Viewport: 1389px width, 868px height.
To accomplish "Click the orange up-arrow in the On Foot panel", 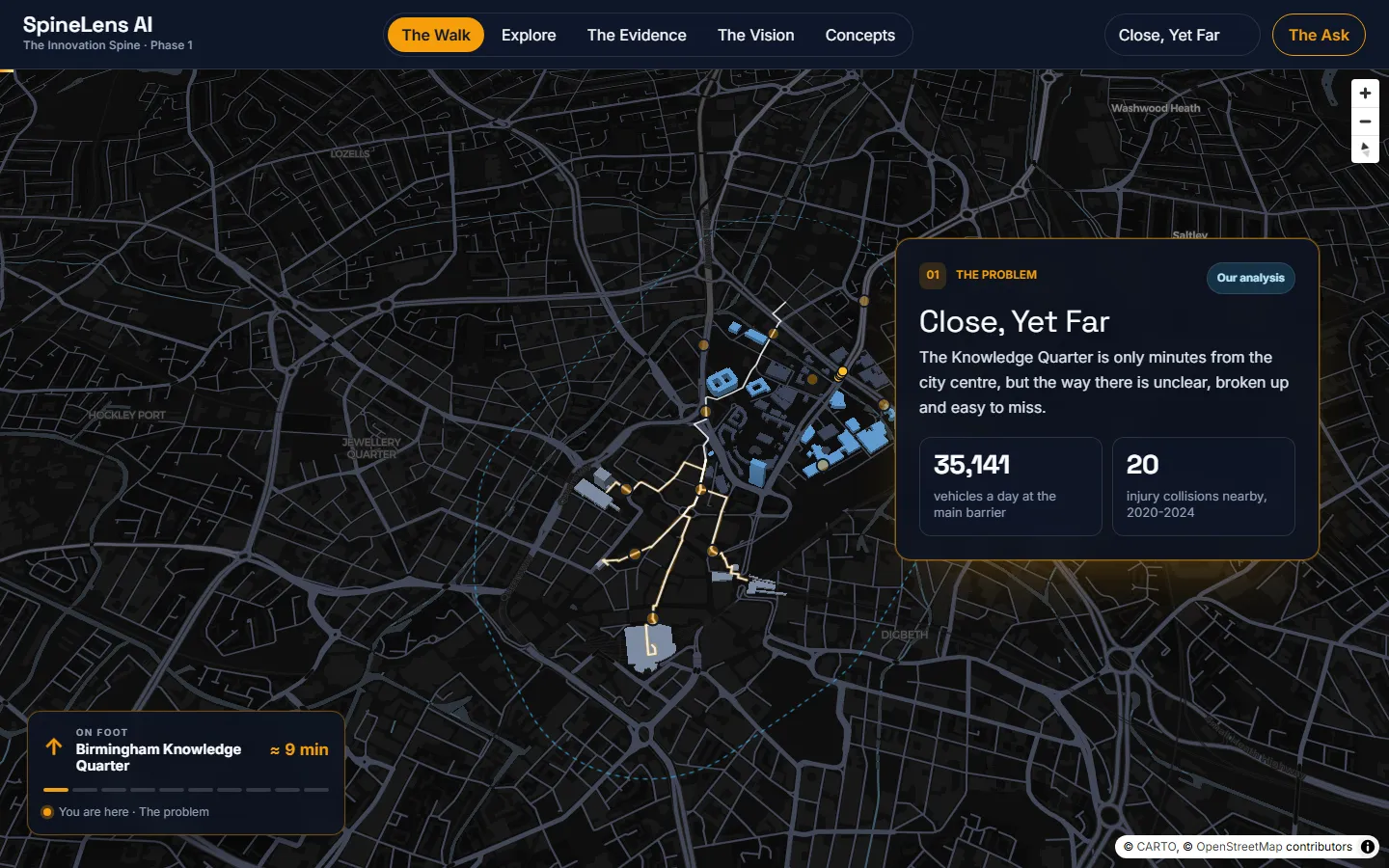I will click(x=54, y=746).
